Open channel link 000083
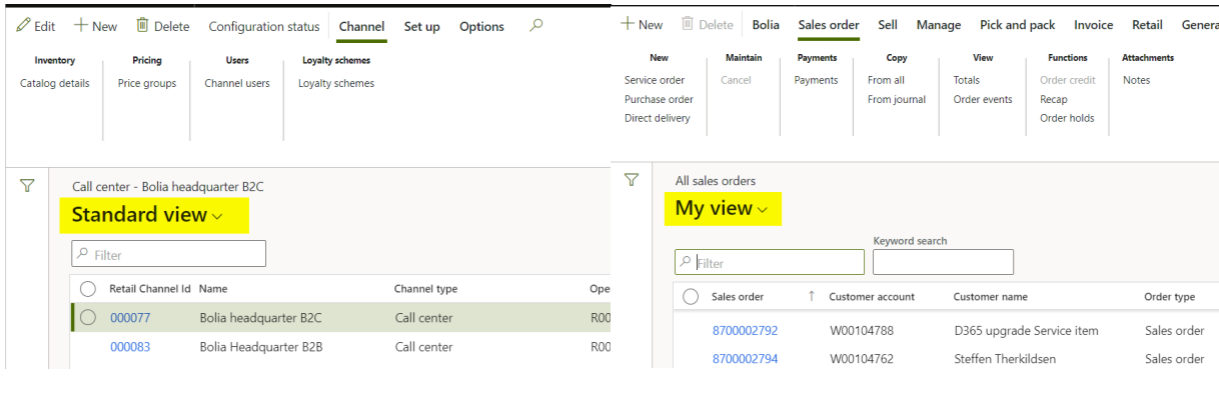The image size is (1219, 400). [x=130, y=347]
